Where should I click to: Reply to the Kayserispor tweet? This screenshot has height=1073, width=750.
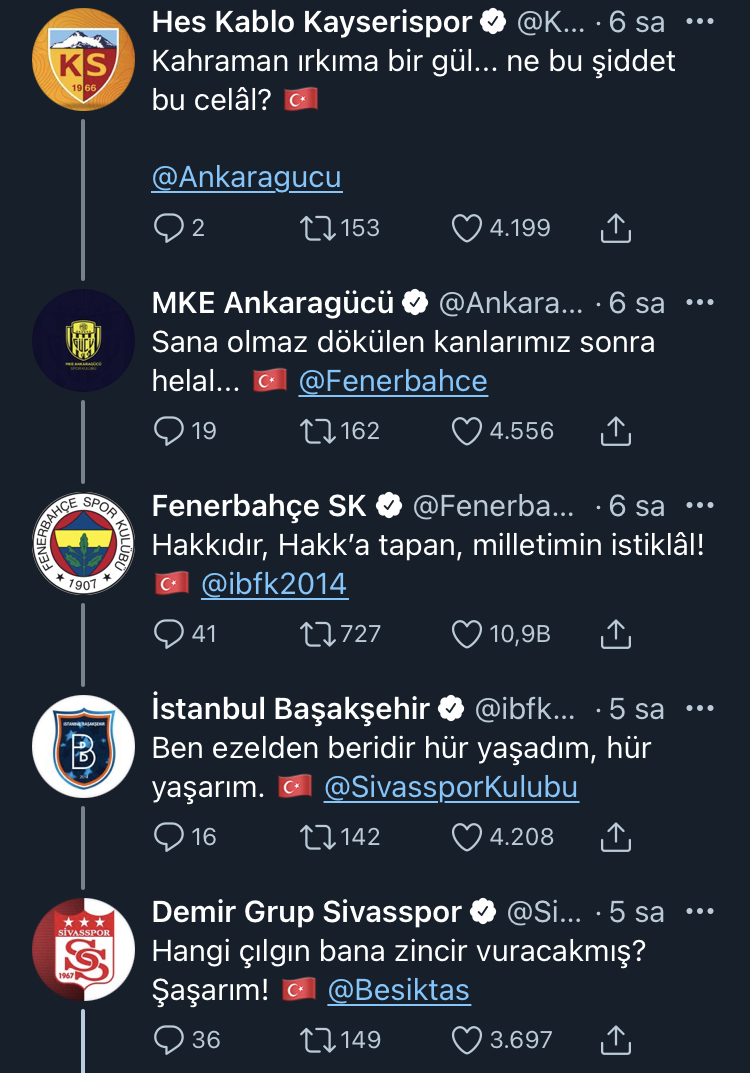pyautogui.click(x=168, y=228)
